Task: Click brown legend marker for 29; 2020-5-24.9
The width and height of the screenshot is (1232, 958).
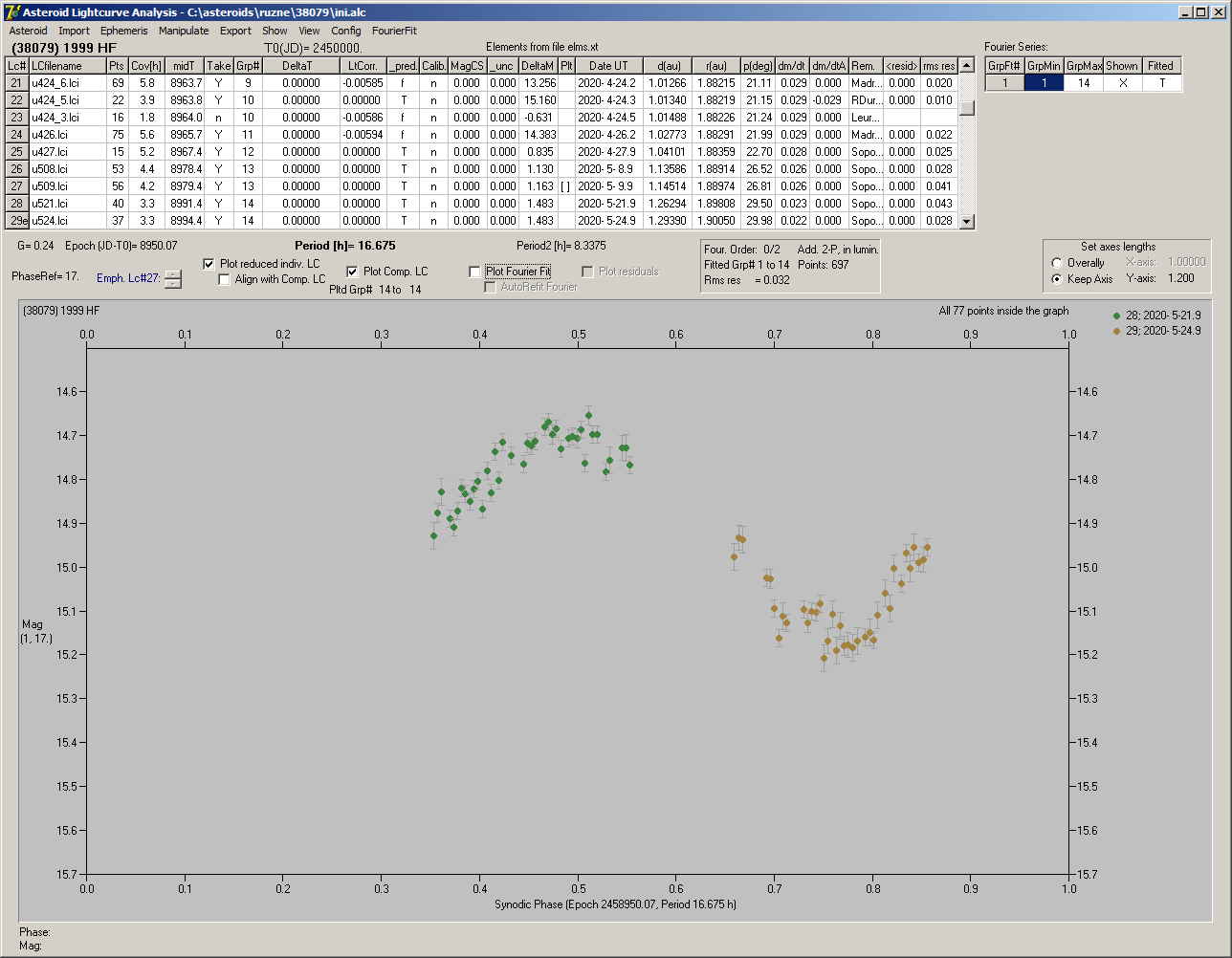Action: (1117, 331)
